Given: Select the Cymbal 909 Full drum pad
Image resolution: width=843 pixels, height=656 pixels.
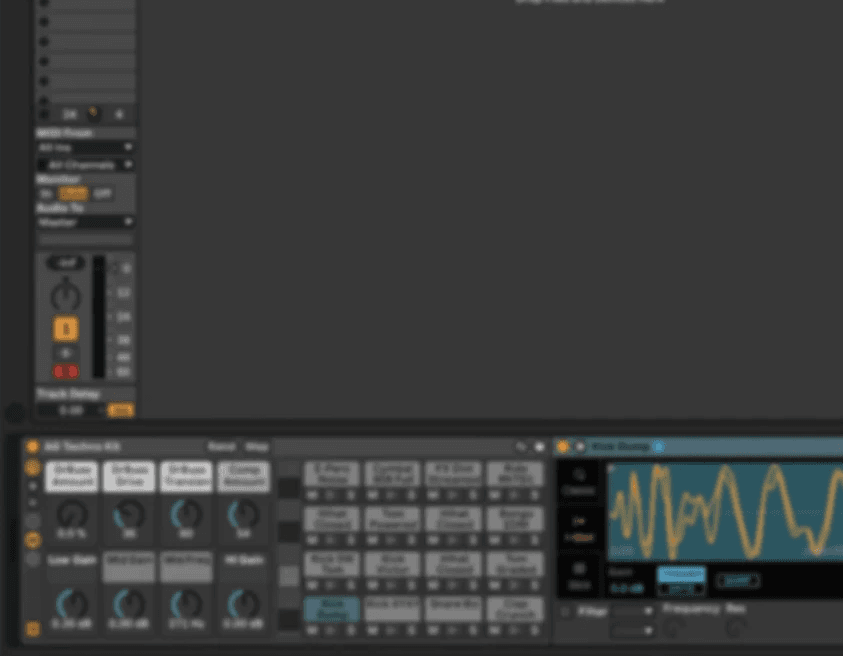Looking at the screenshot, I should (x=392, y=474).
